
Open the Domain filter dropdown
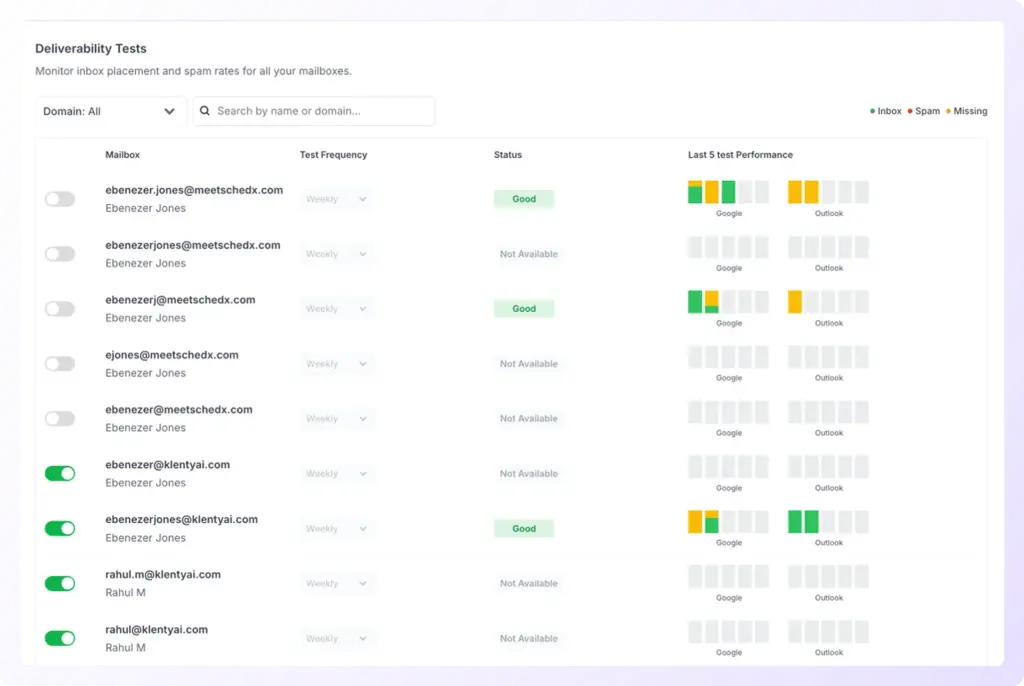[110, 111]
